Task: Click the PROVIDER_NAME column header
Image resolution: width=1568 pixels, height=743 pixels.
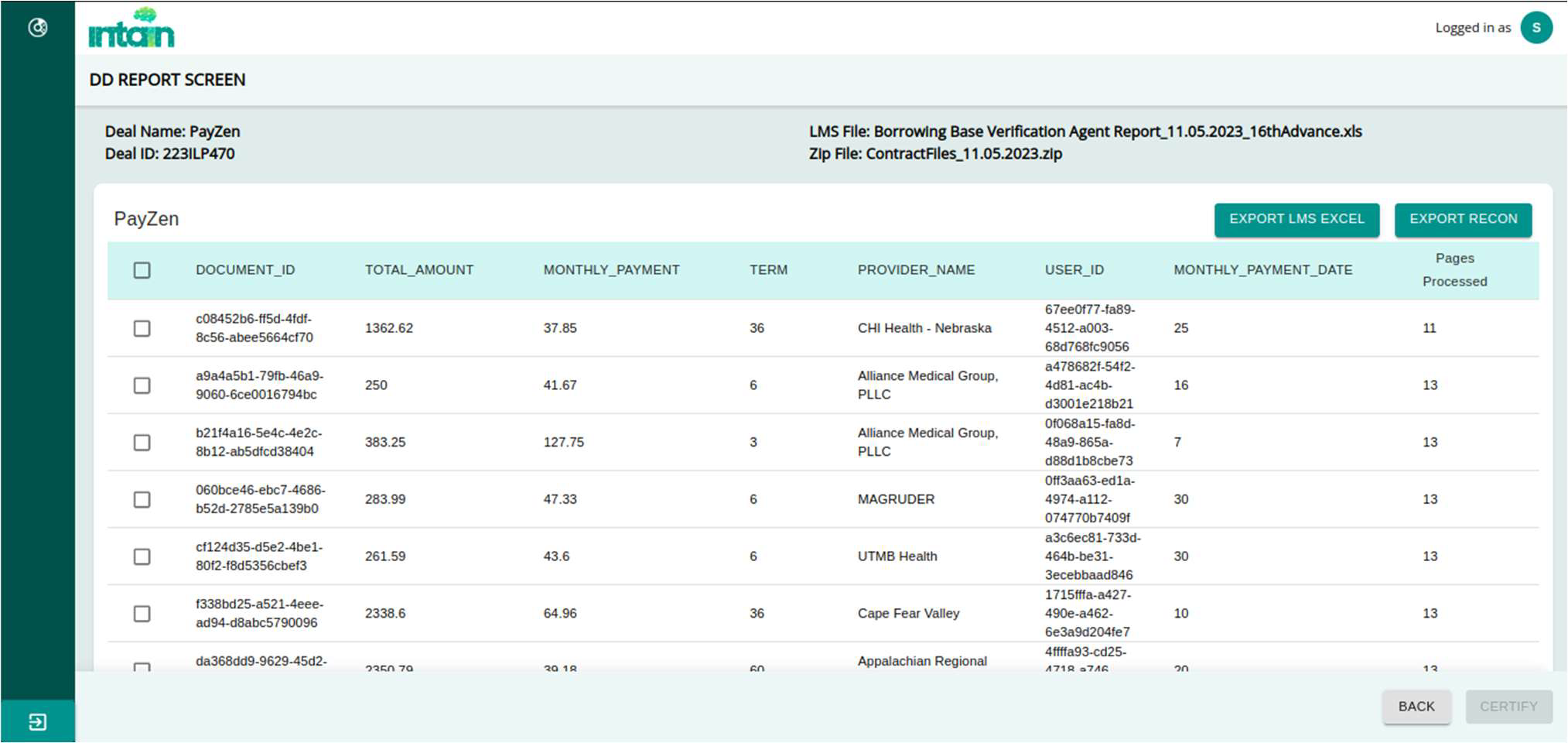Action: coord(916,270)
